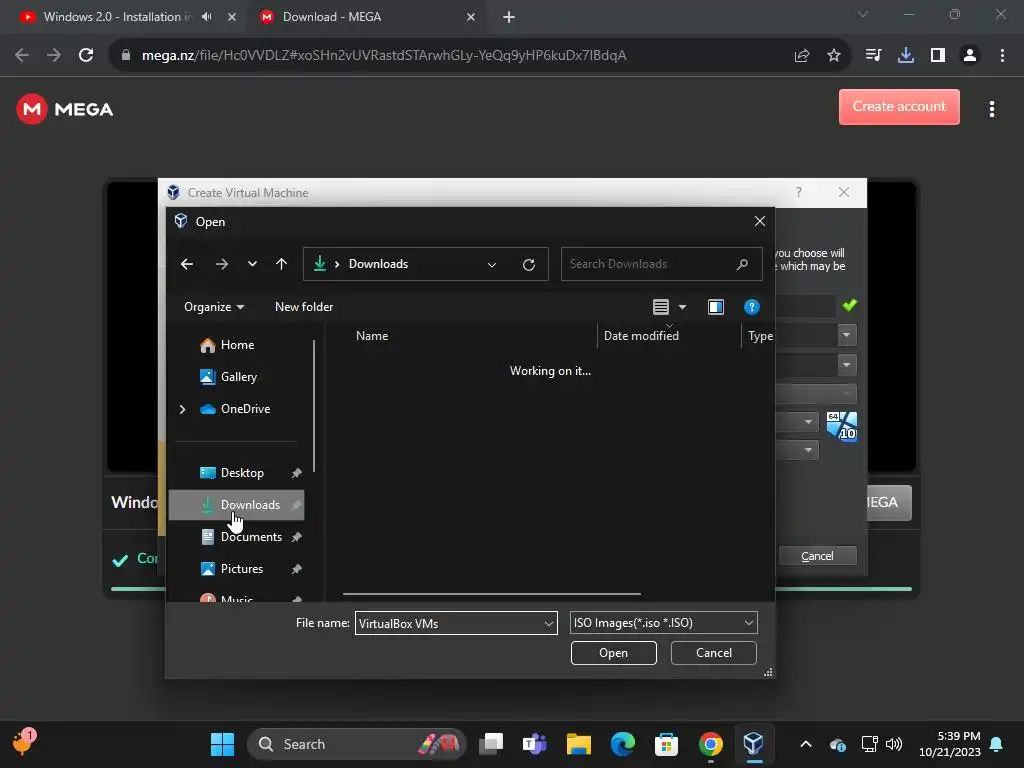1024x768 pixels.
Task: Expand the view options arrow
Action: [682, 307]
